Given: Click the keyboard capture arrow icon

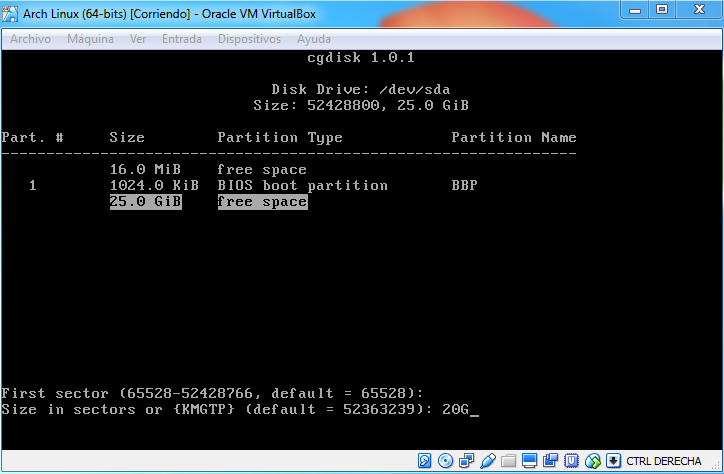Looking at the screenshot, I should coord(613,461).
